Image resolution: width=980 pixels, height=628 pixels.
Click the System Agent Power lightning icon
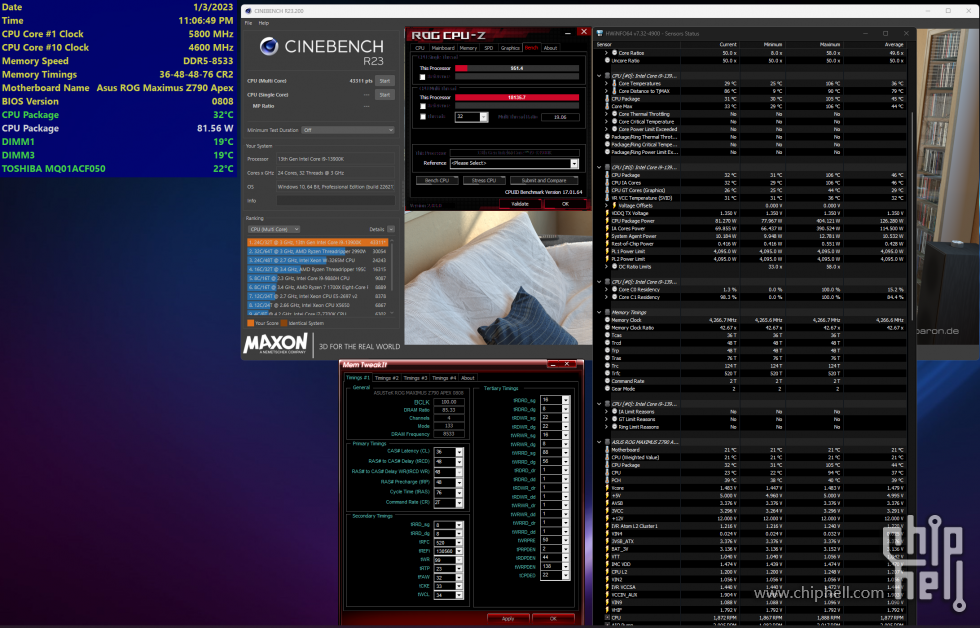pyautogui.click(x=608, y=236)
